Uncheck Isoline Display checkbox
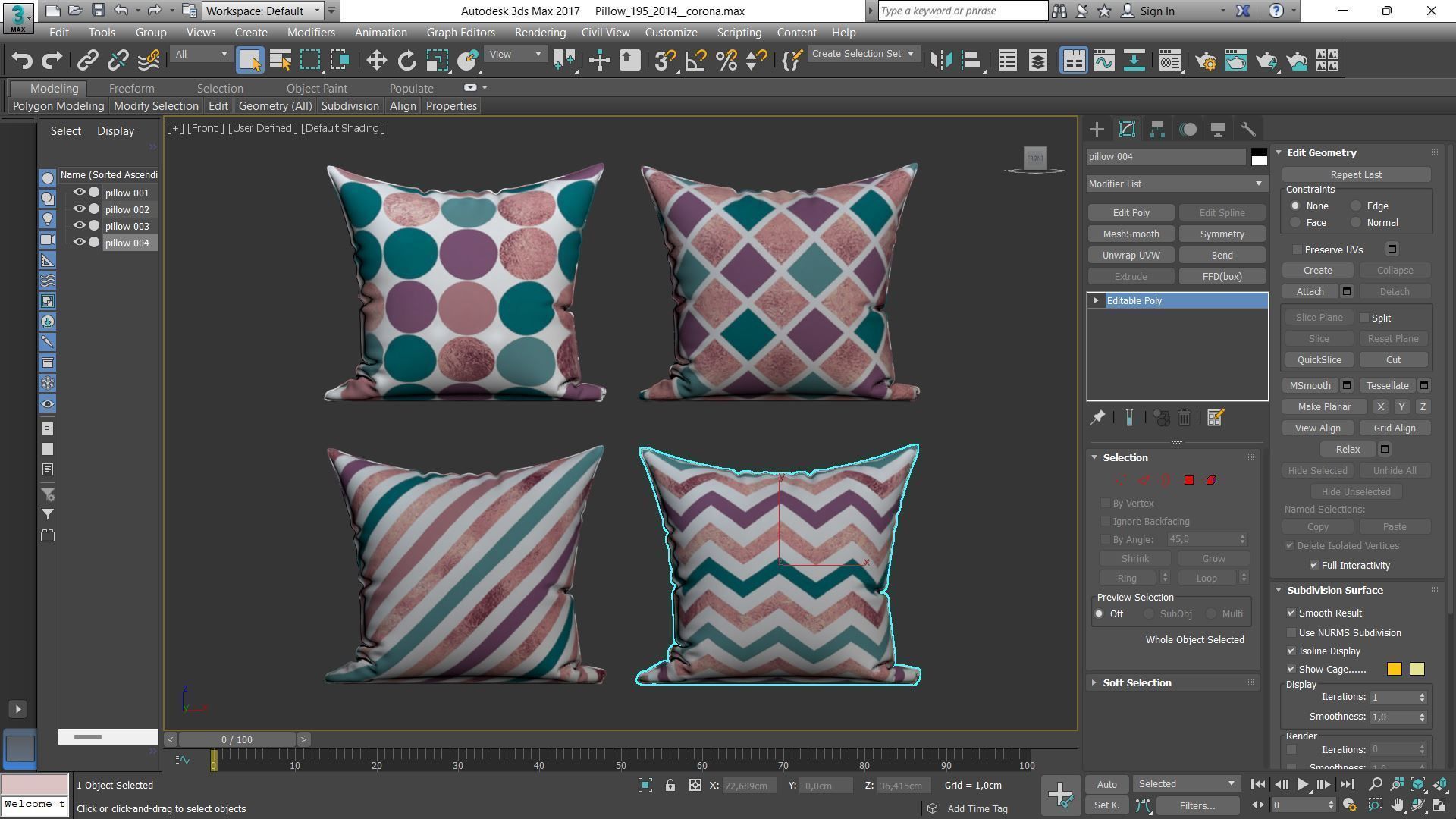This screenshot has width=1456, height=819. (1291, 651)
